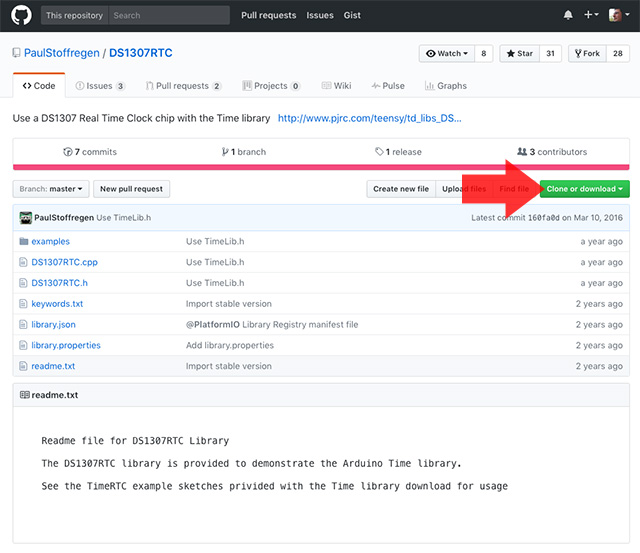The height and width of the screenshot is (553, 640).
Task: Click the examples folder icon
Action: (x=24, y=241)
